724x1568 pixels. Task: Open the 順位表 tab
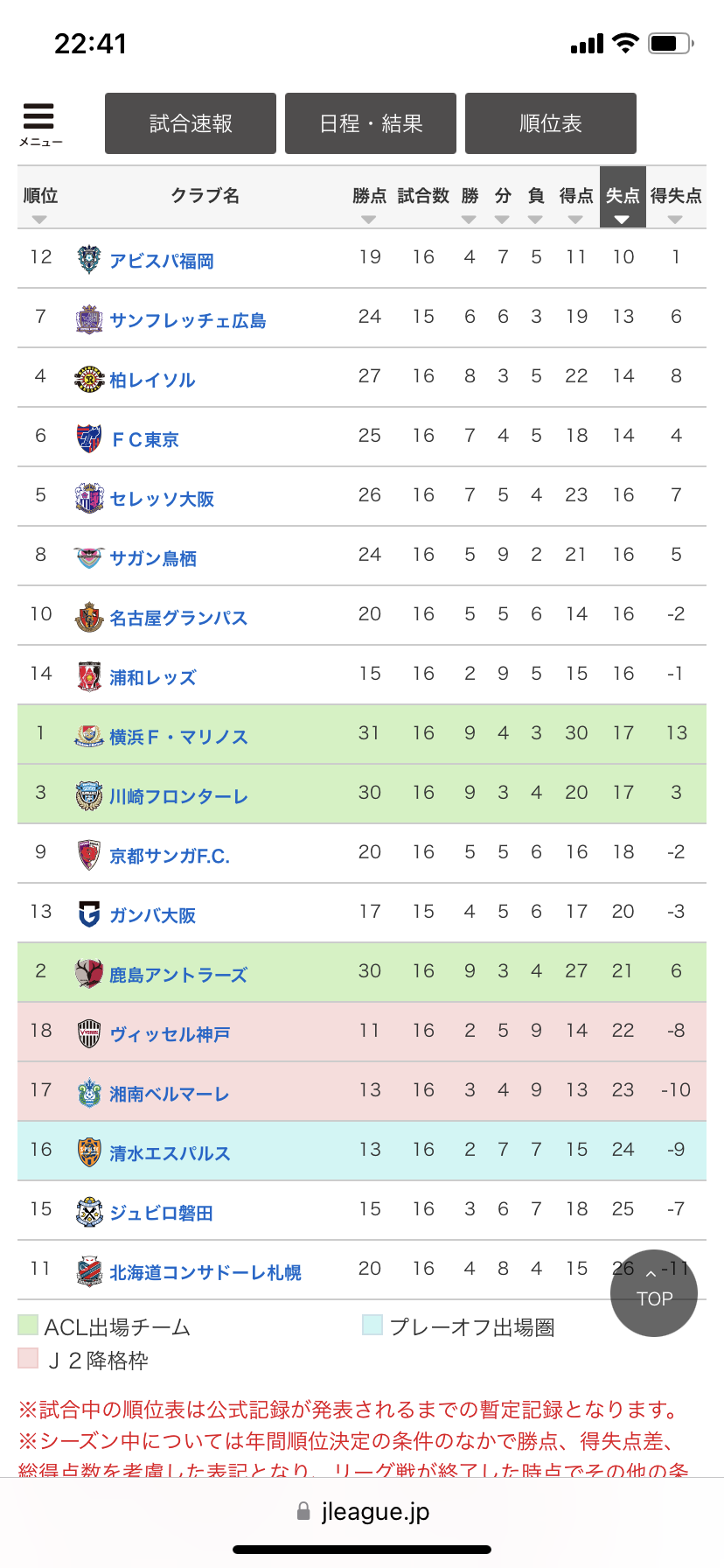(x=551, y=123)
